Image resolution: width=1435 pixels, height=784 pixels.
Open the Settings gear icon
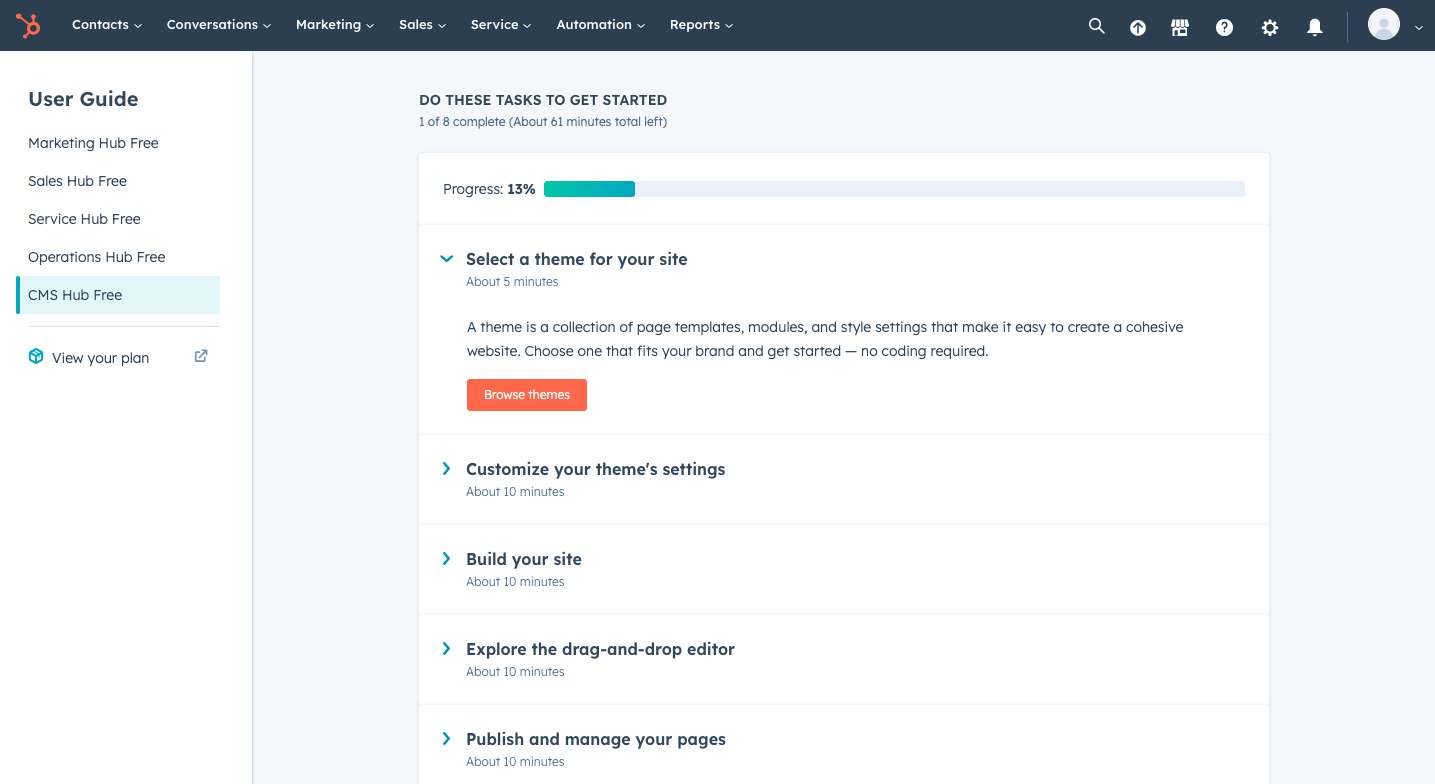(1270, 27)
